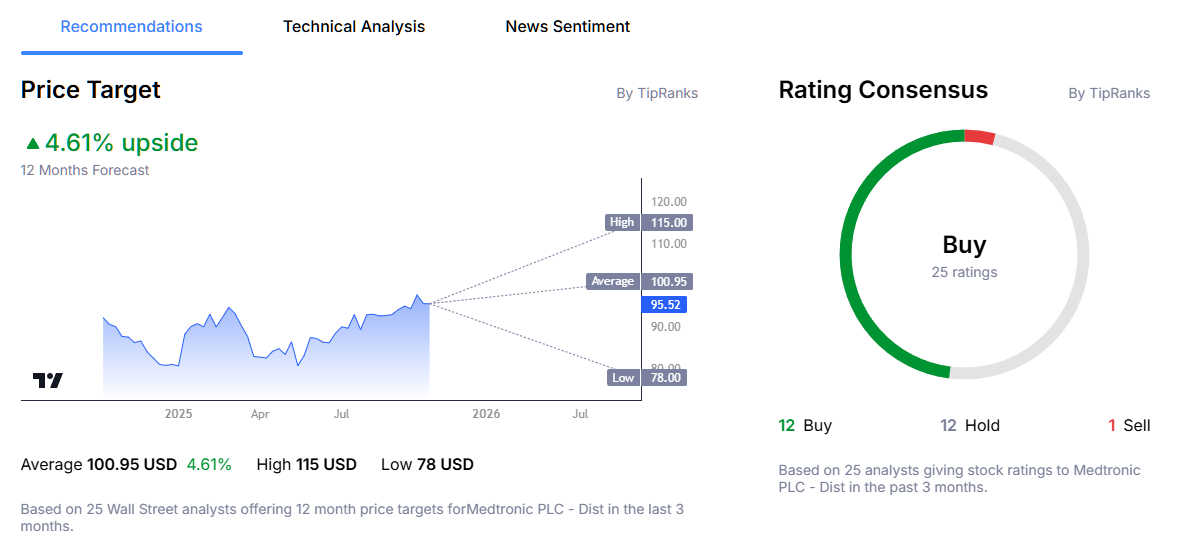Viewport: 1184px width, 549px height.
Task: Open the Recommendations tab
Action: click(131, 27)
